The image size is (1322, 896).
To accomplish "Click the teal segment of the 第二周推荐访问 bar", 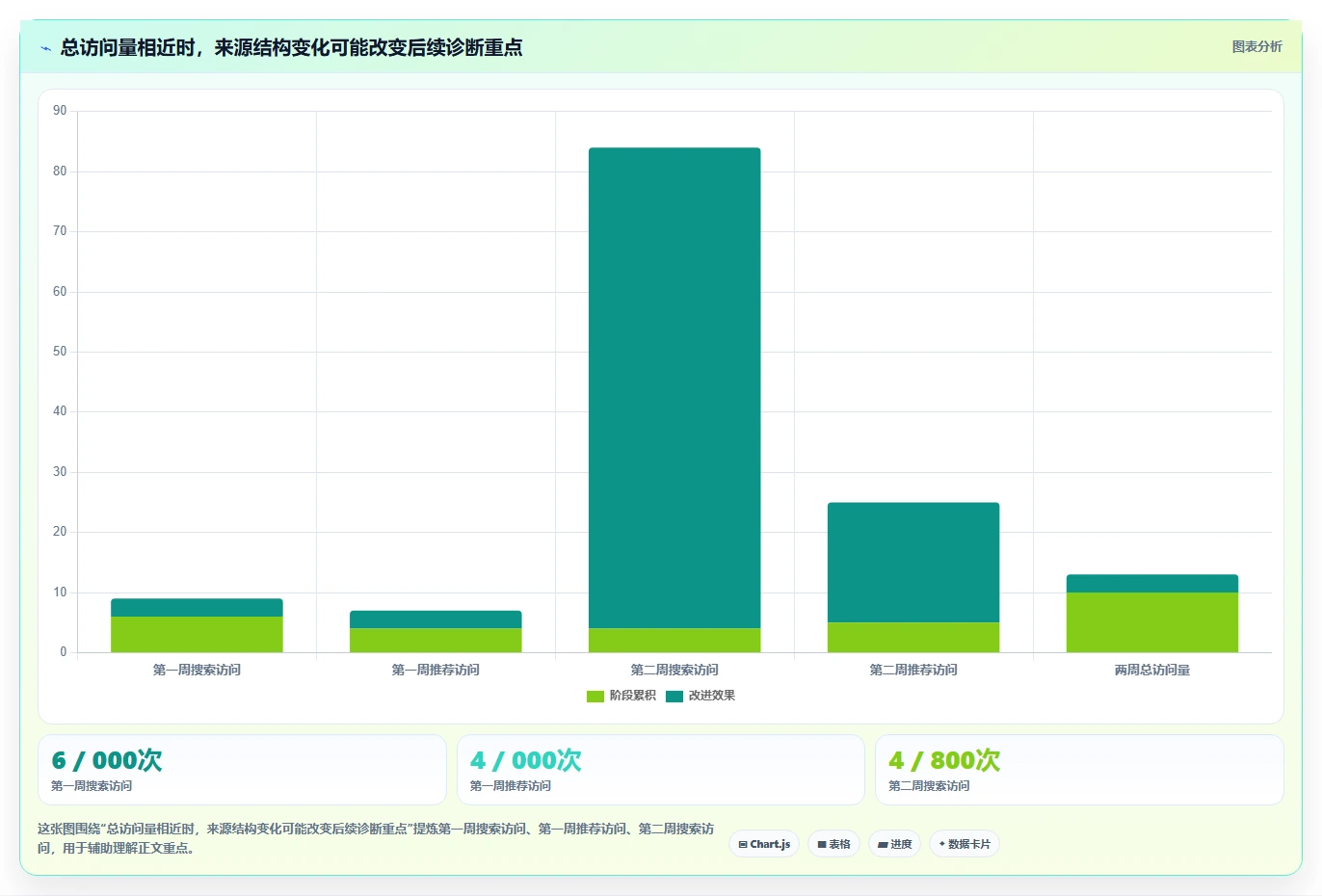I will coord(913,563).
